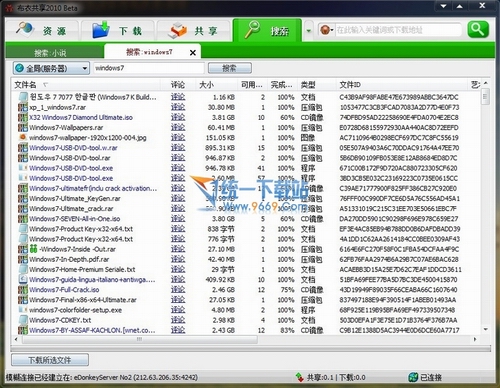Select Windows7-Ultimate_crack.rar file

coord(71,209)
